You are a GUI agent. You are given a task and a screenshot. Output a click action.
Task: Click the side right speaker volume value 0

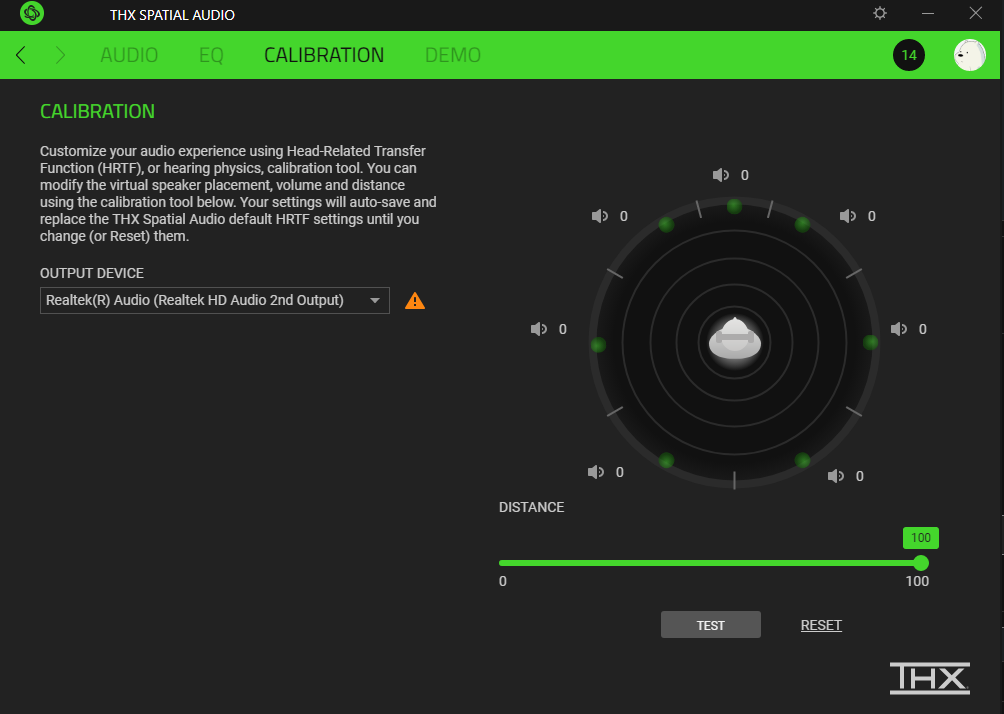coord(923,329)
